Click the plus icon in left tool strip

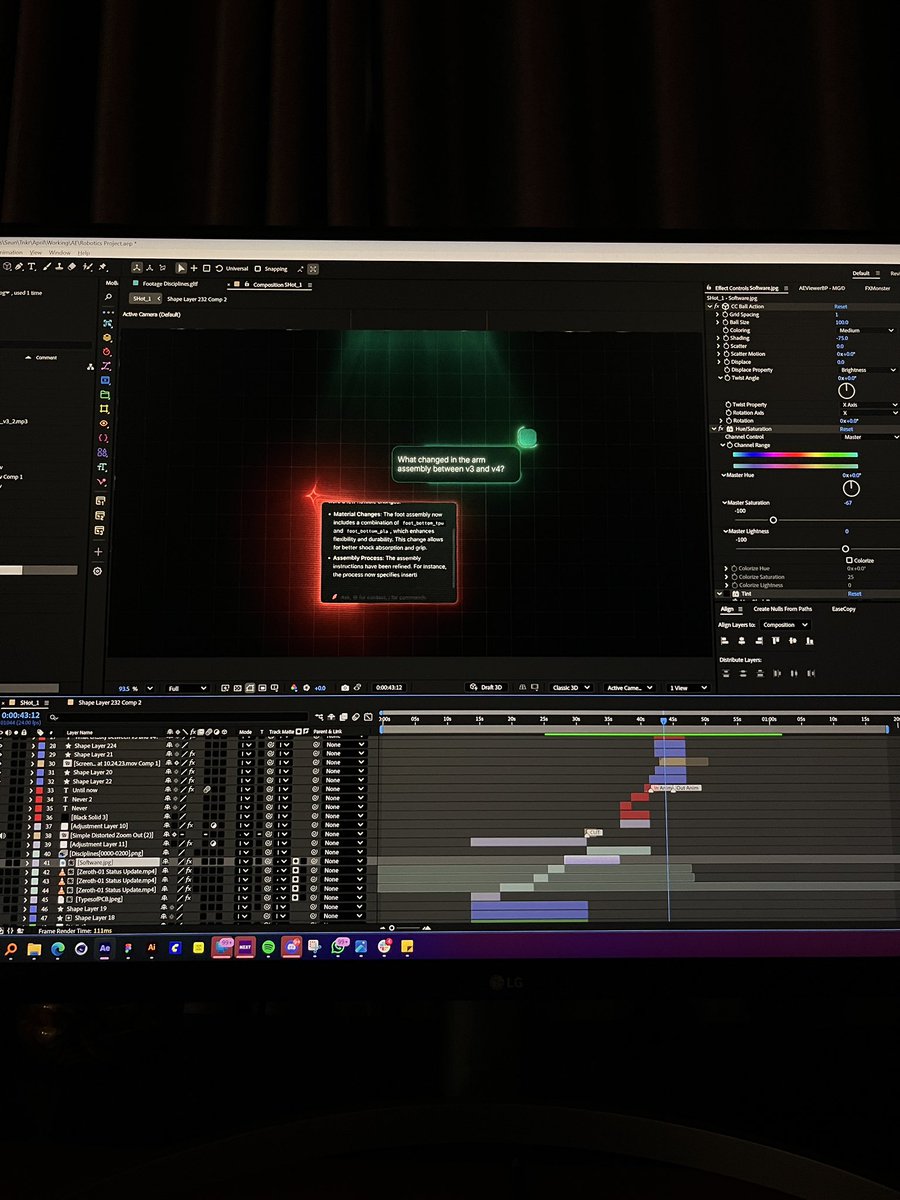click(x=98, y=551)
